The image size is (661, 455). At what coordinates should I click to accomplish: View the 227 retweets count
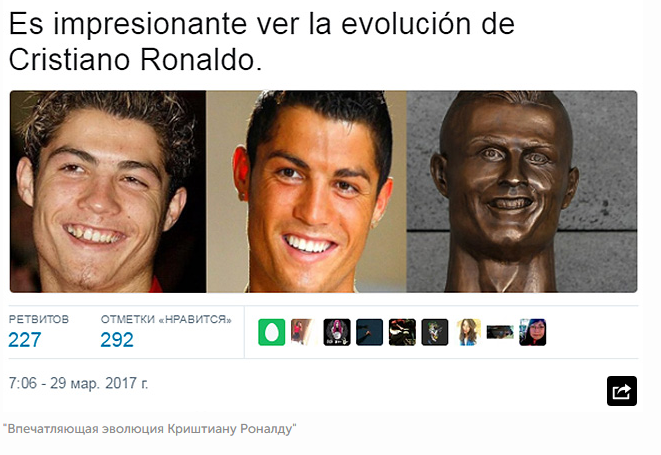[x=24, y=340]
